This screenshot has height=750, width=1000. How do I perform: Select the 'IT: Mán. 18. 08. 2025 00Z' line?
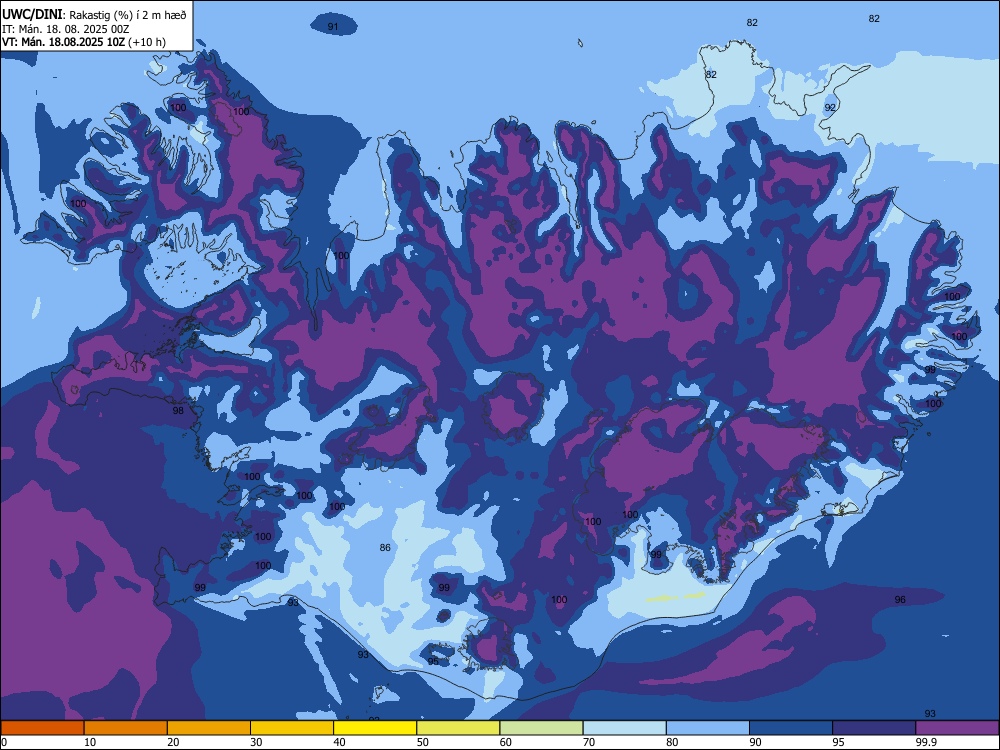click(66, 29)
